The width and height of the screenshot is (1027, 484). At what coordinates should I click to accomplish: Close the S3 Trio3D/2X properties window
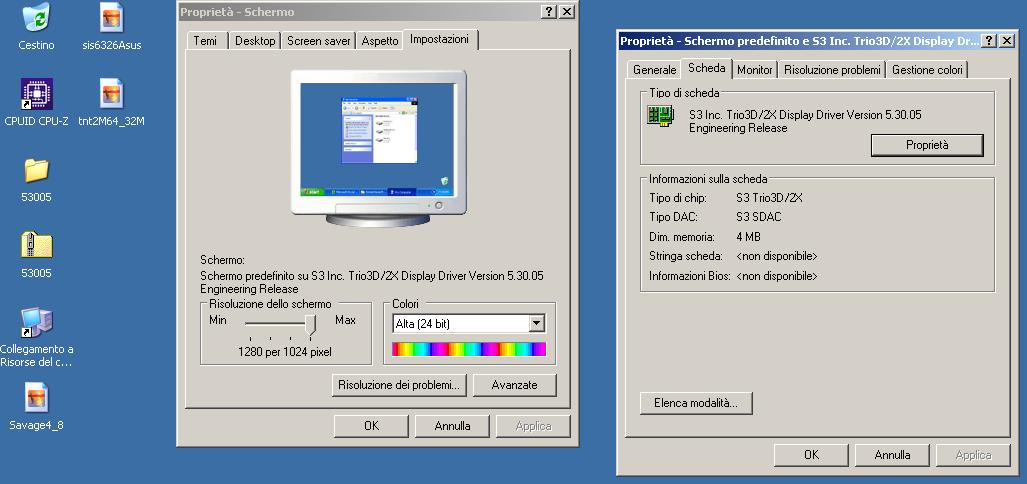click(x=1007, y=41)
